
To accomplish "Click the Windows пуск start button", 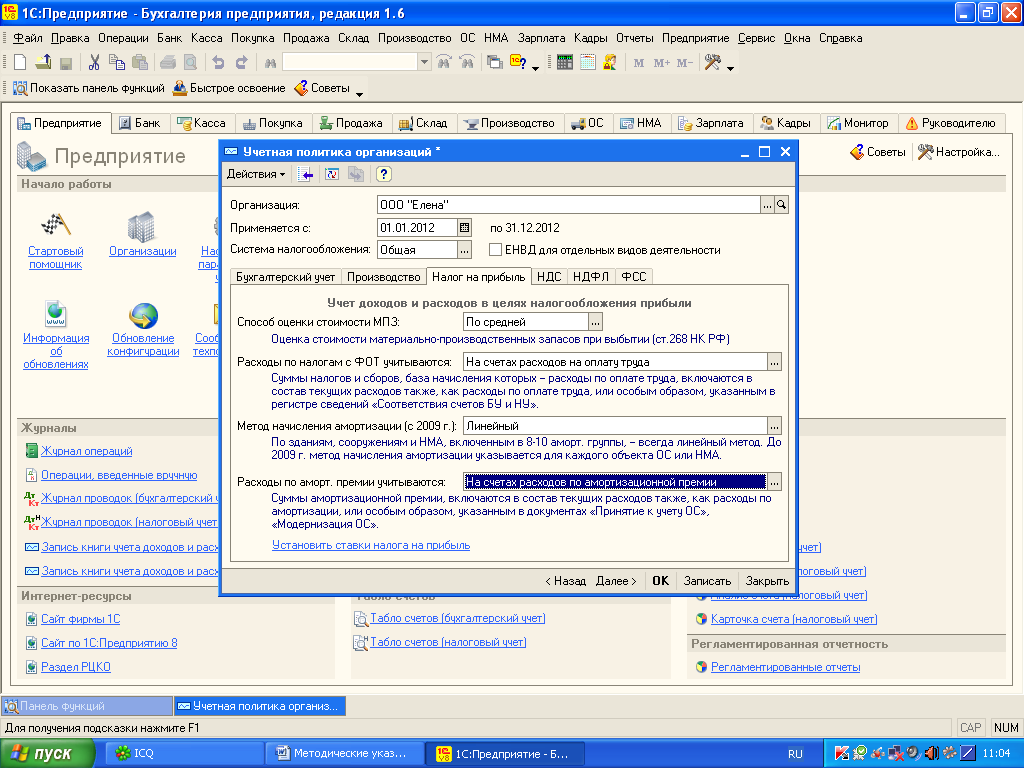I will click(47, 754).
